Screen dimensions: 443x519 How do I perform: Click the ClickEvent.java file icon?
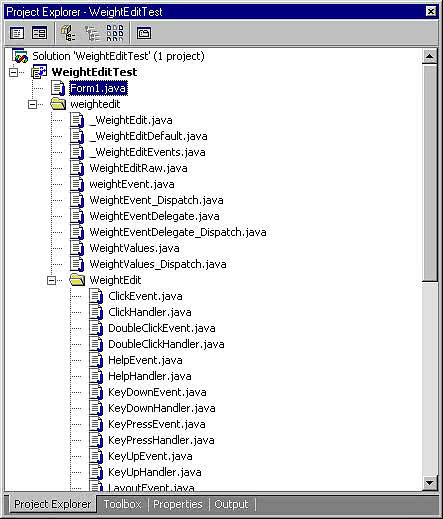[x=96, y=296]
